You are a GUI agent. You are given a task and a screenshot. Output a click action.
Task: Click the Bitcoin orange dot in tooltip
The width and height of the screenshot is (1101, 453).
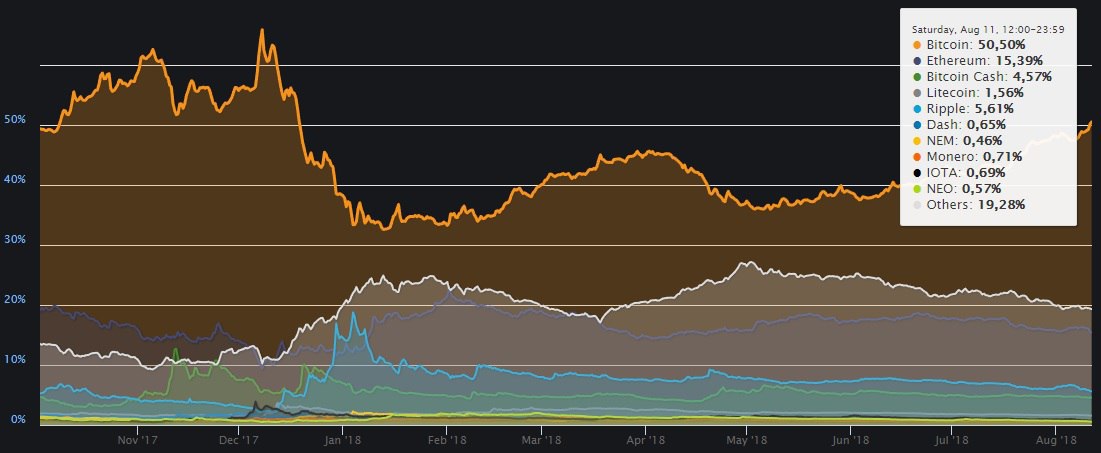pyautogui.click(x=917, y=45)
